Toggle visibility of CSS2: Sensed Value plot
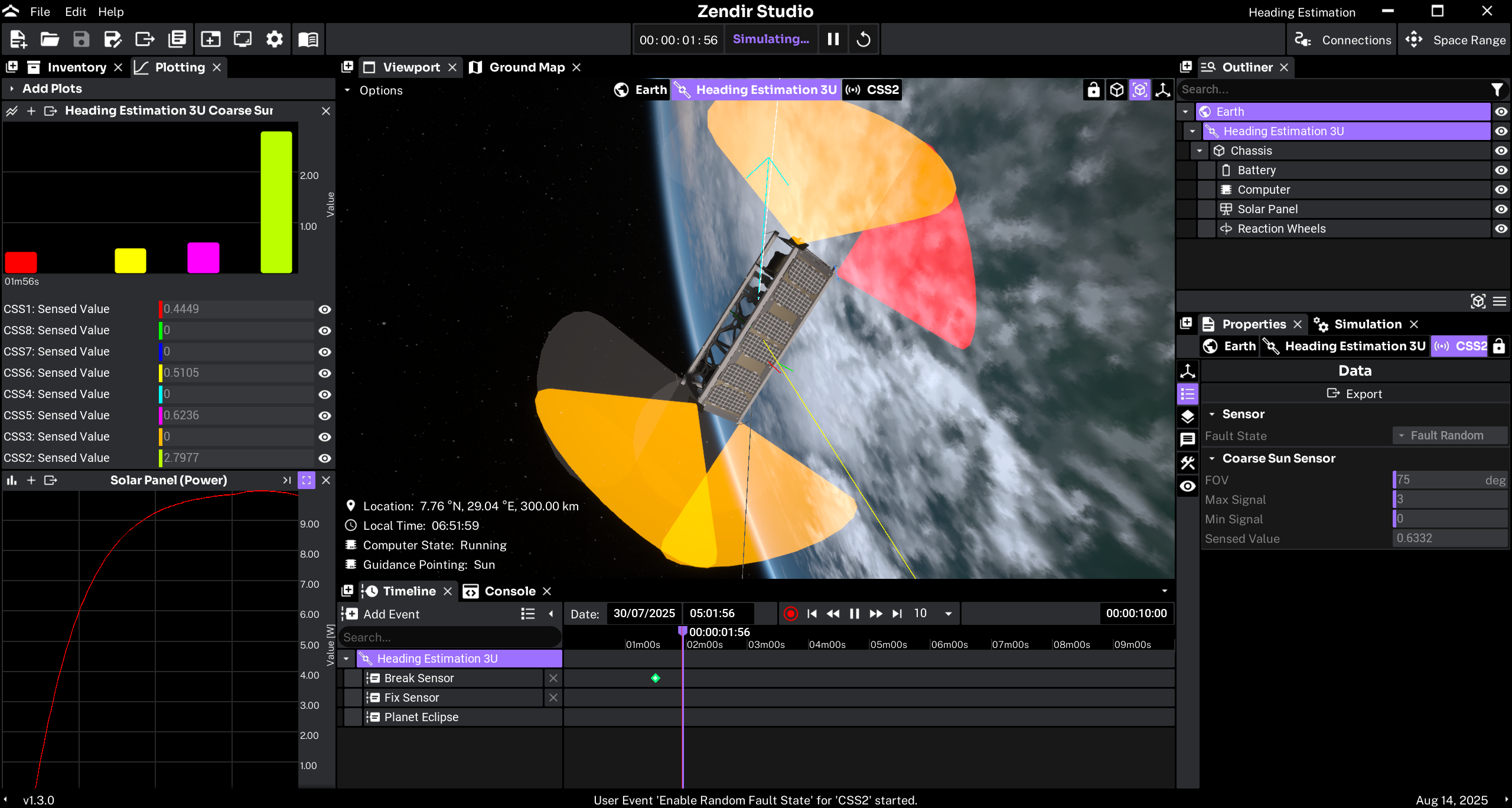 [325, 458]
